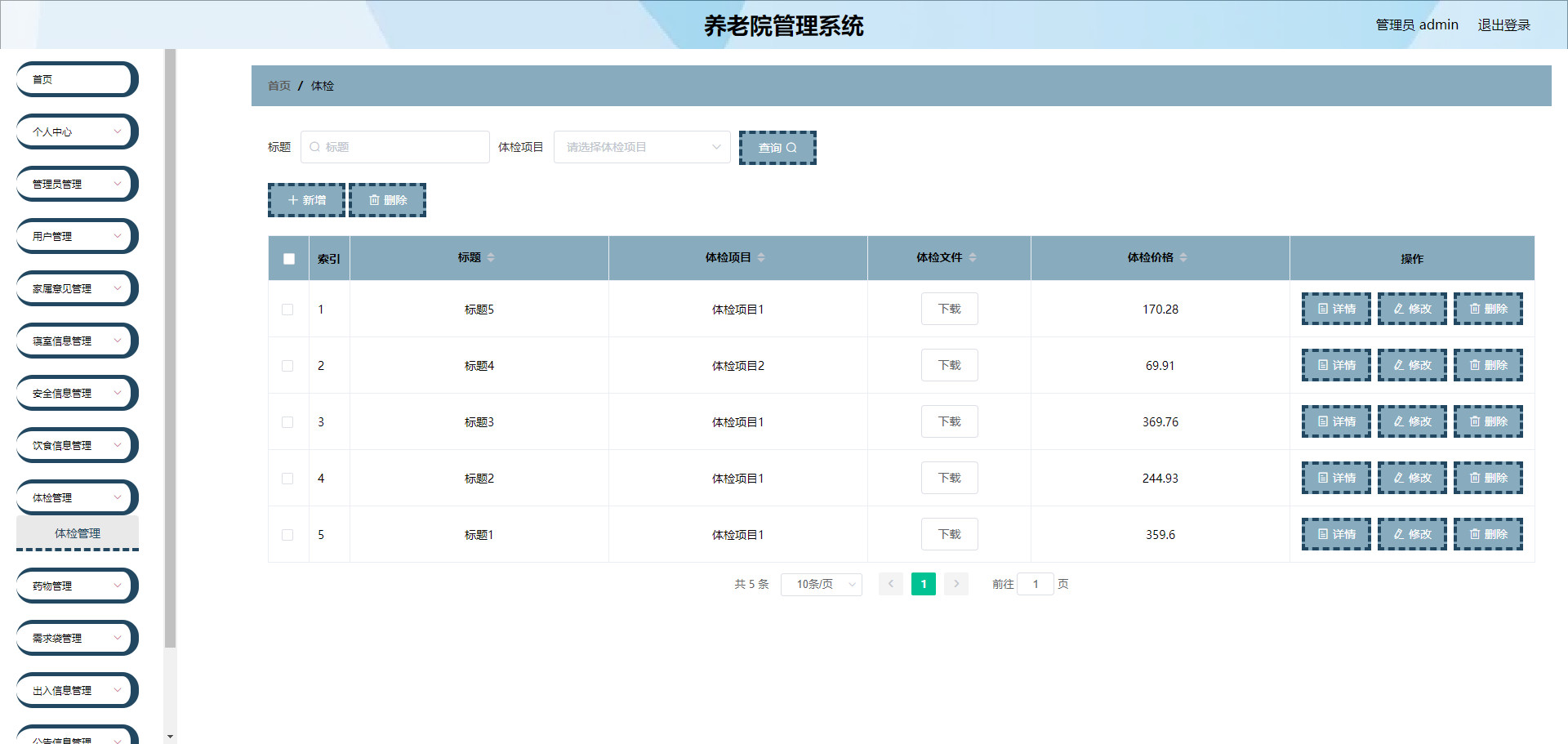This screenshot has width=1568, height=744.
Task: Click the 退出登录 link
Action: (x=1503, y=25)
